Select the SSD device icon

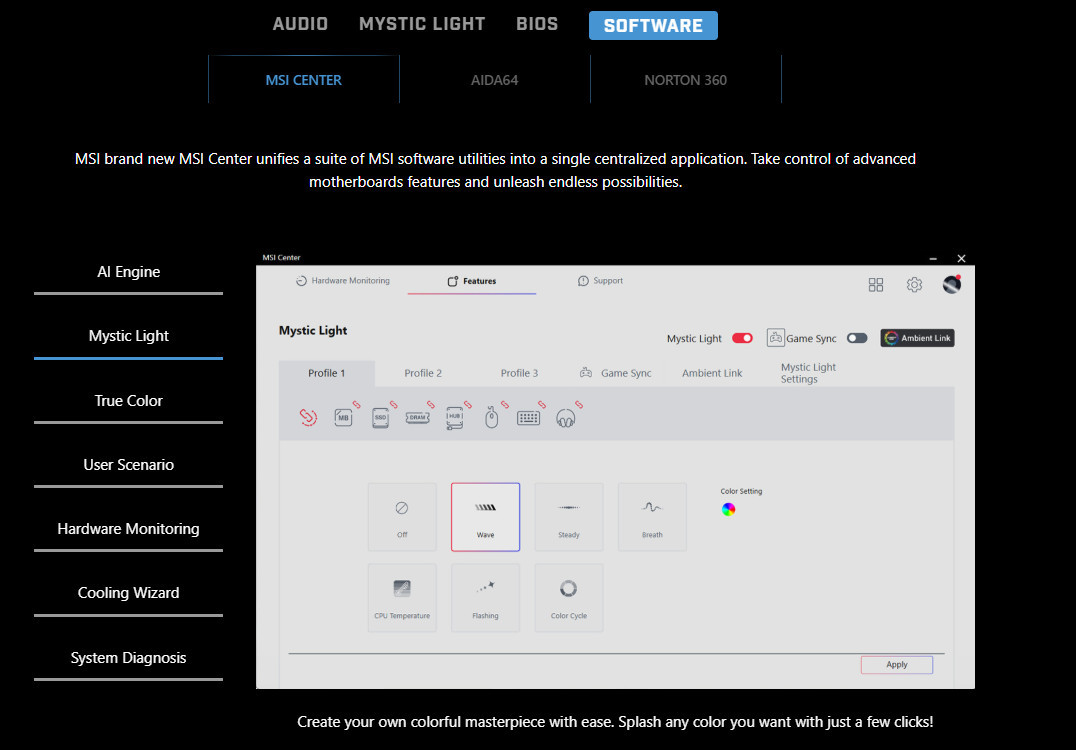tap(380, 417)
